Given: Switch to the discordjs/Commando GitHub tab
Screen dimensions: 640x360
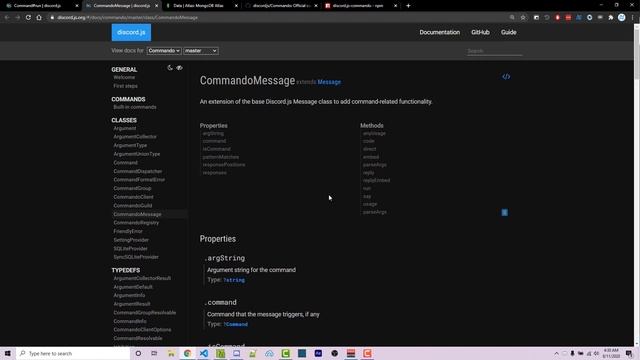Looking at the screenshot, I should 282,6.
